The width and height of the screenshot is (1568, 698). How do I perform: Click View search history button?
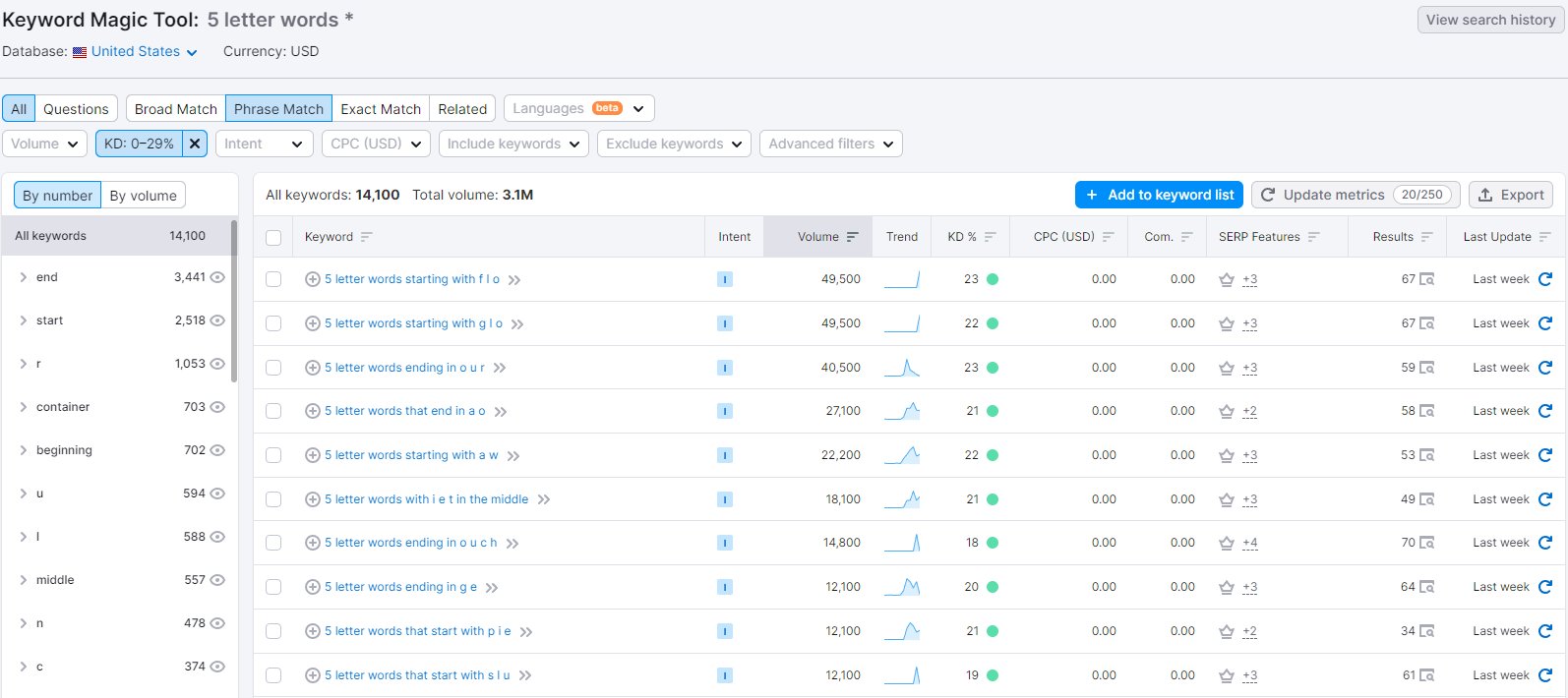point(1490,20)
